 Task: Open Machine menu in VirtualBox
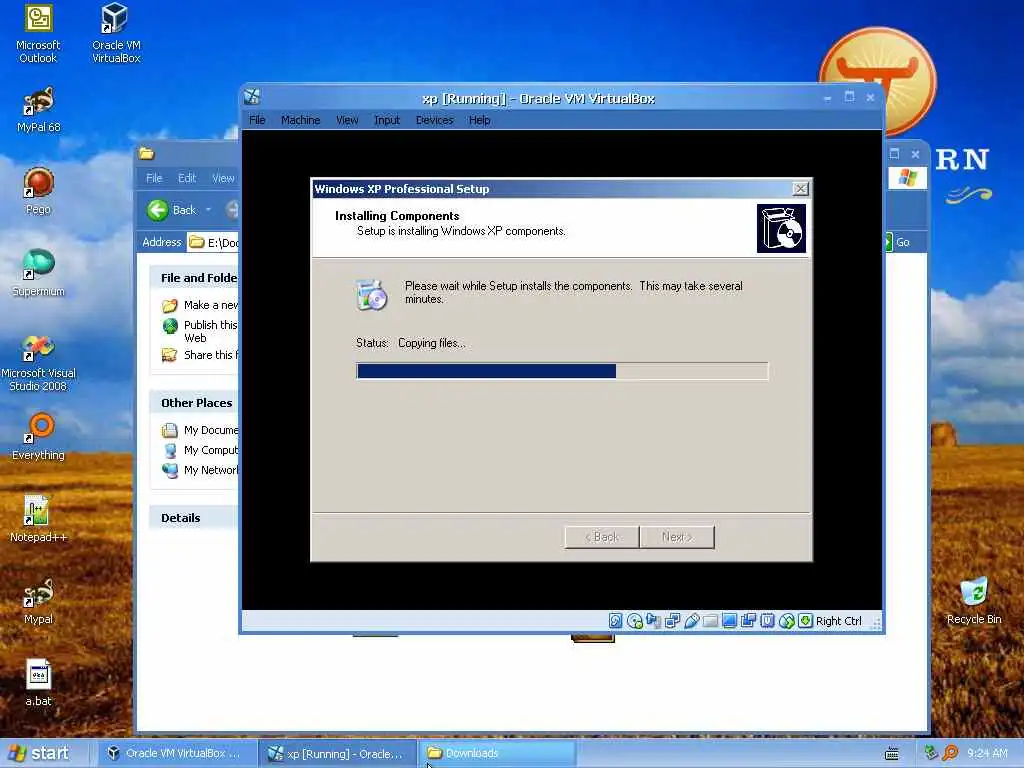point(300,120)
